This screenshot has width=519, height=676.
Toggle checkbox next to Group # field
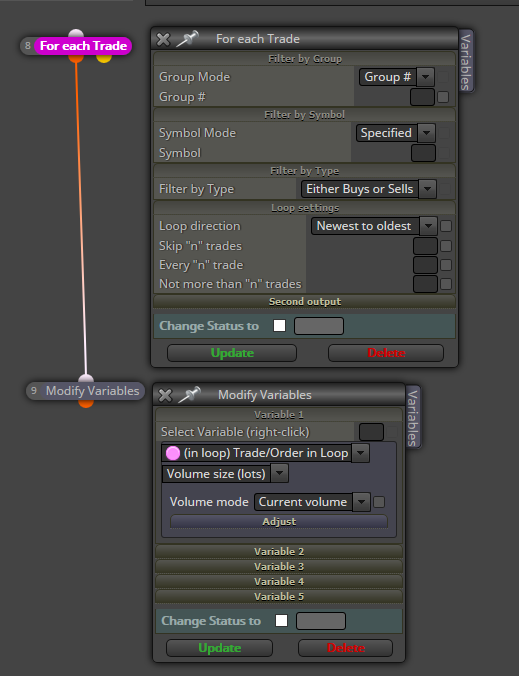point(443,97)
